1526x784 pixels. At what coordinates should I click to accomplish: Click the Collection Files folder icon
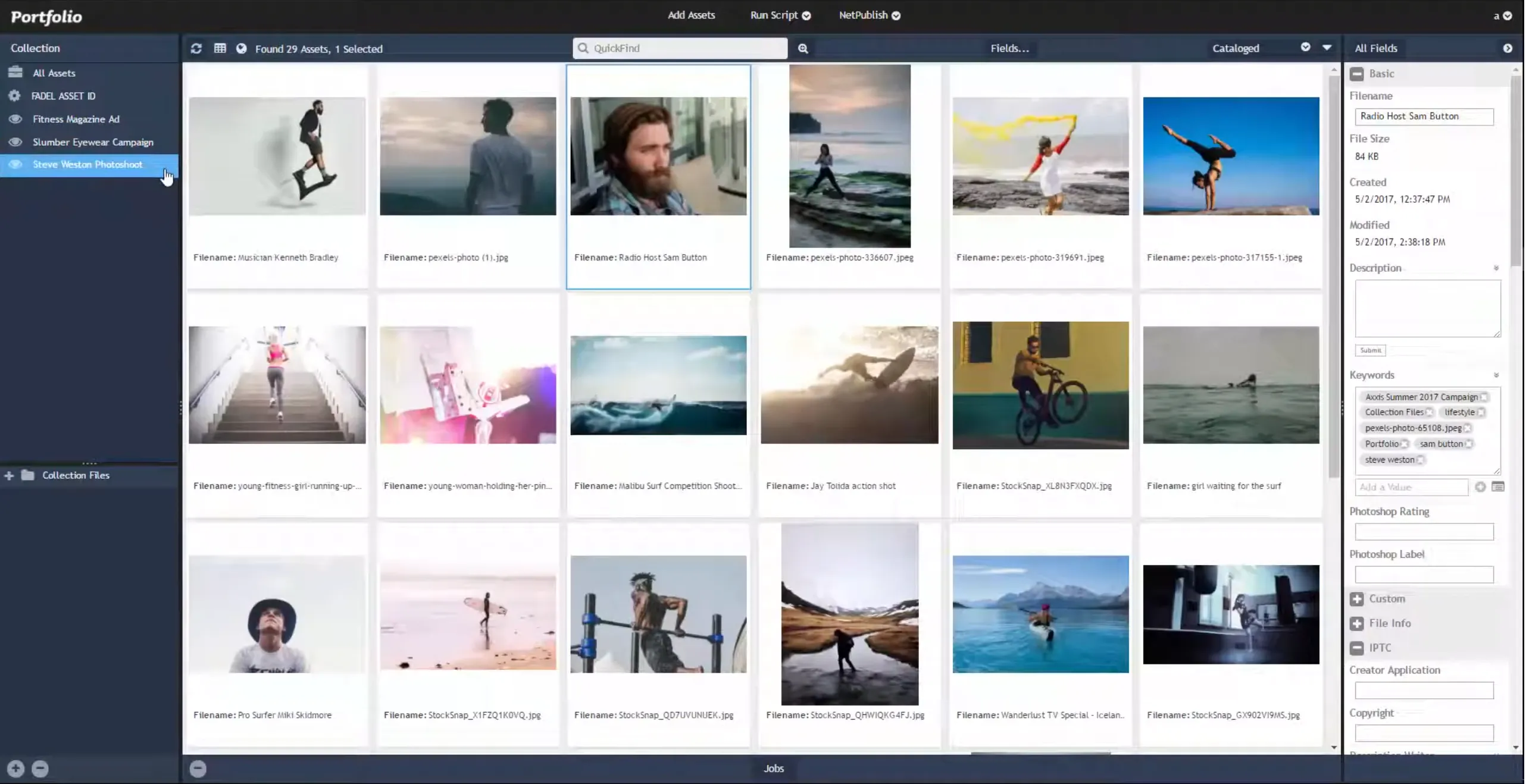pos(27,475)
